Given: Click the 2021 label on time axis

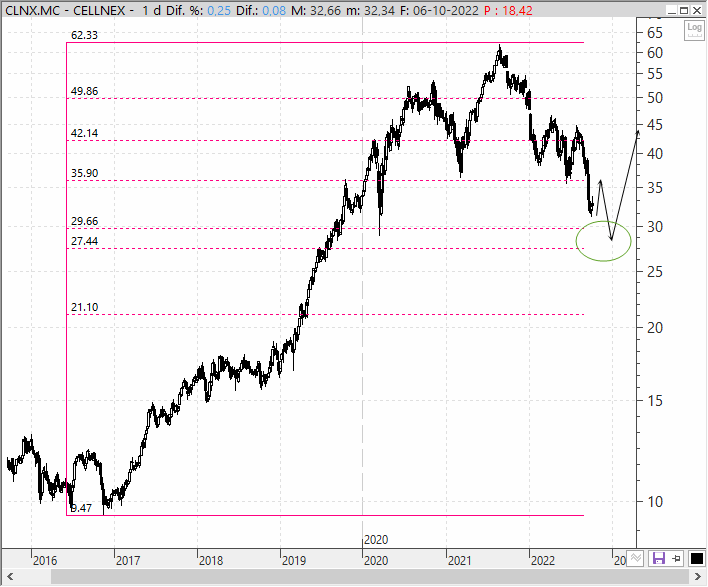Looking at the screenshot, I should (x=460, y=561).
